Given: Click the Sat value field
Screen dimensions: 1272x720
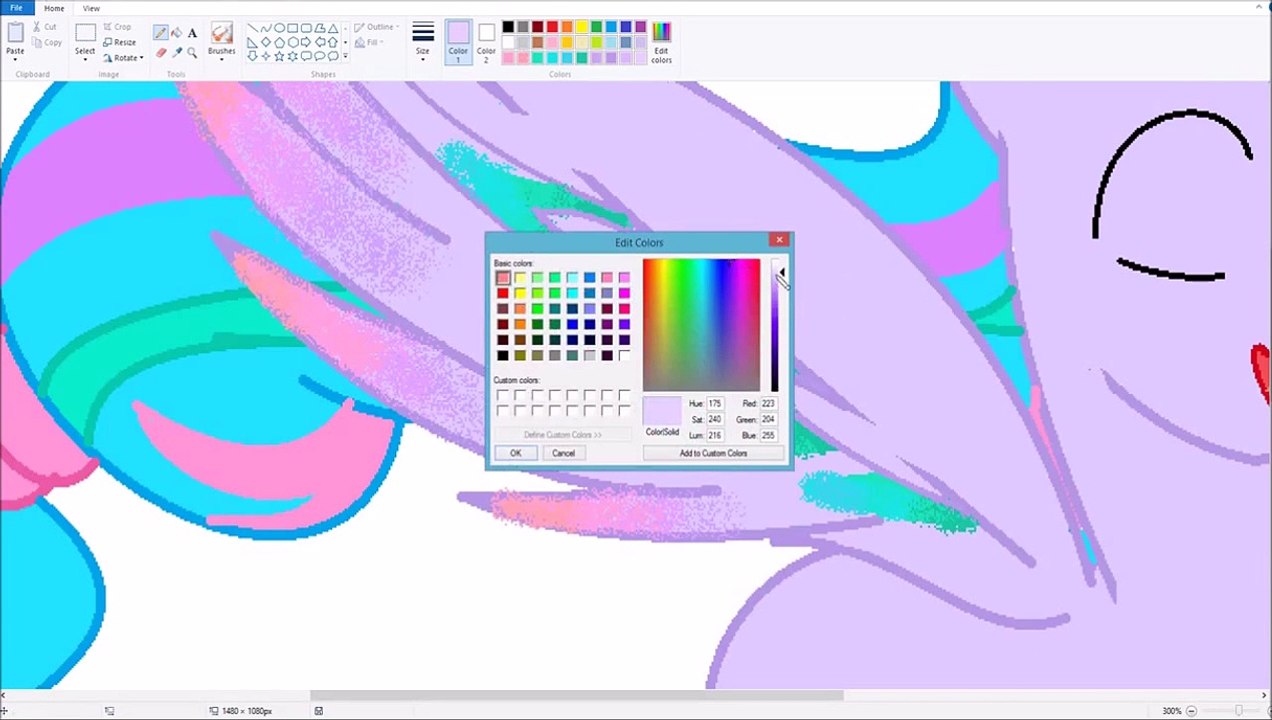Looking at the screenshot, I should [x=715, y=419].
